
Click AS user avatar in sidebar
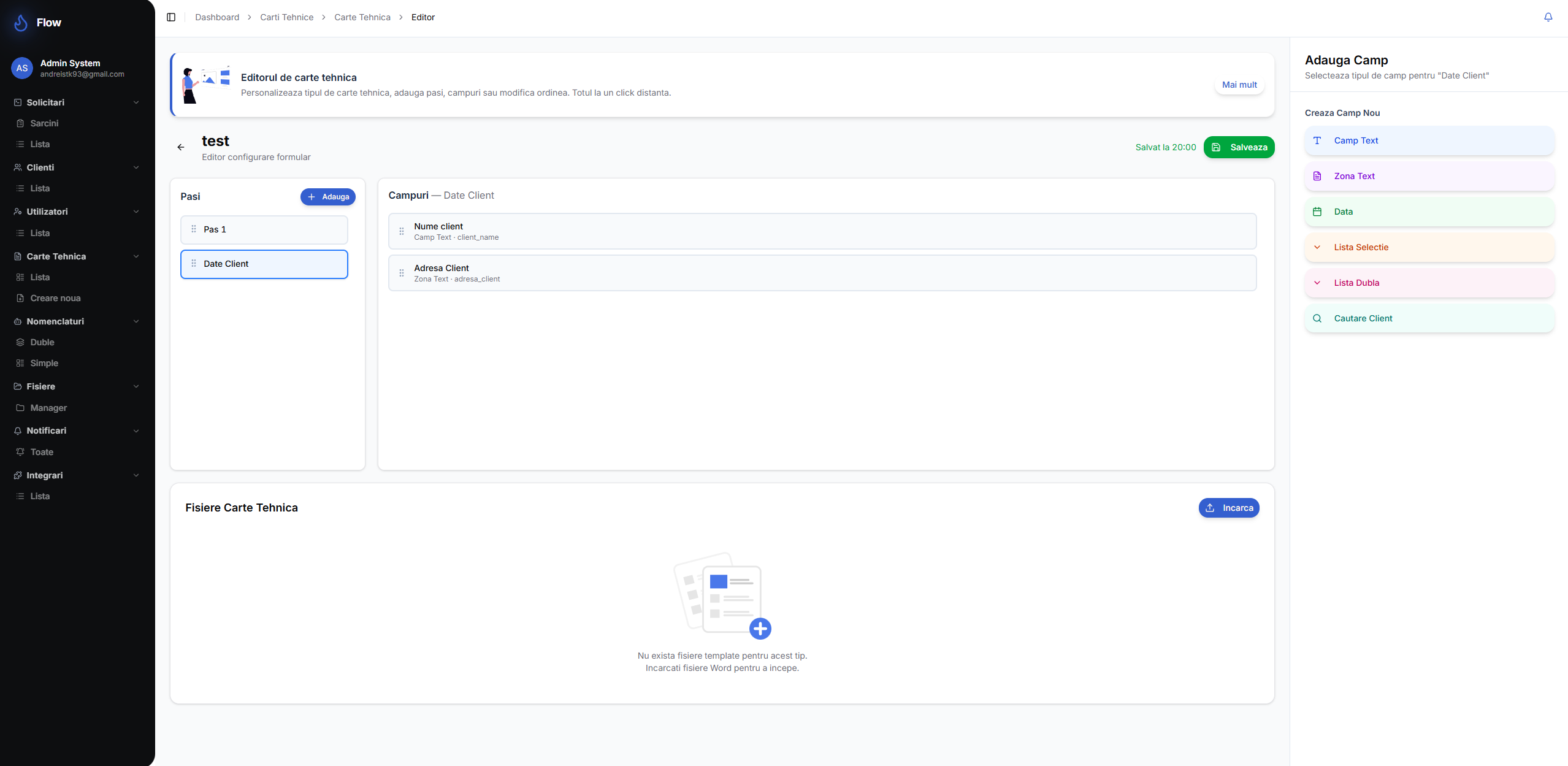point(22,68)
